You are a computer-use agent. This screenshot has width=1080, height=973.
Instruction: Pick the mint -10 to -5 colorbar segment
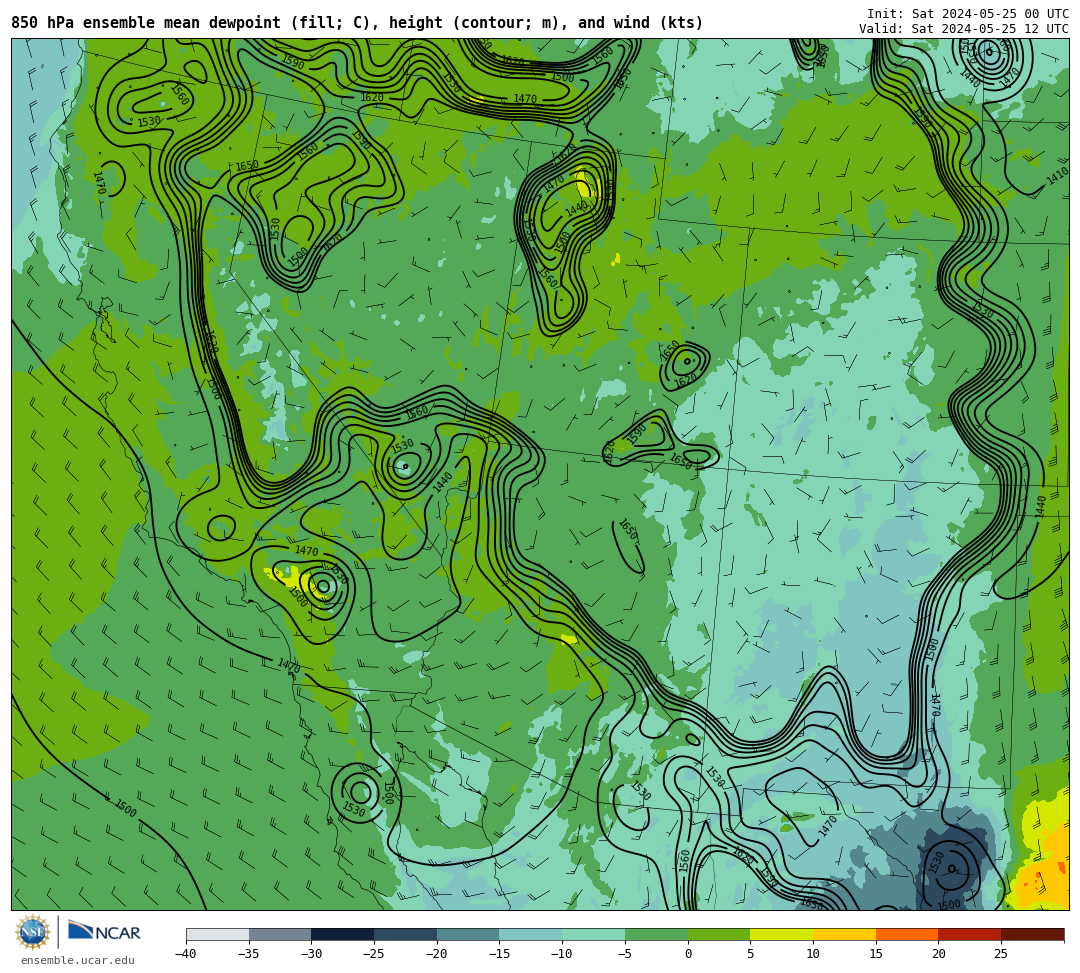594,934
